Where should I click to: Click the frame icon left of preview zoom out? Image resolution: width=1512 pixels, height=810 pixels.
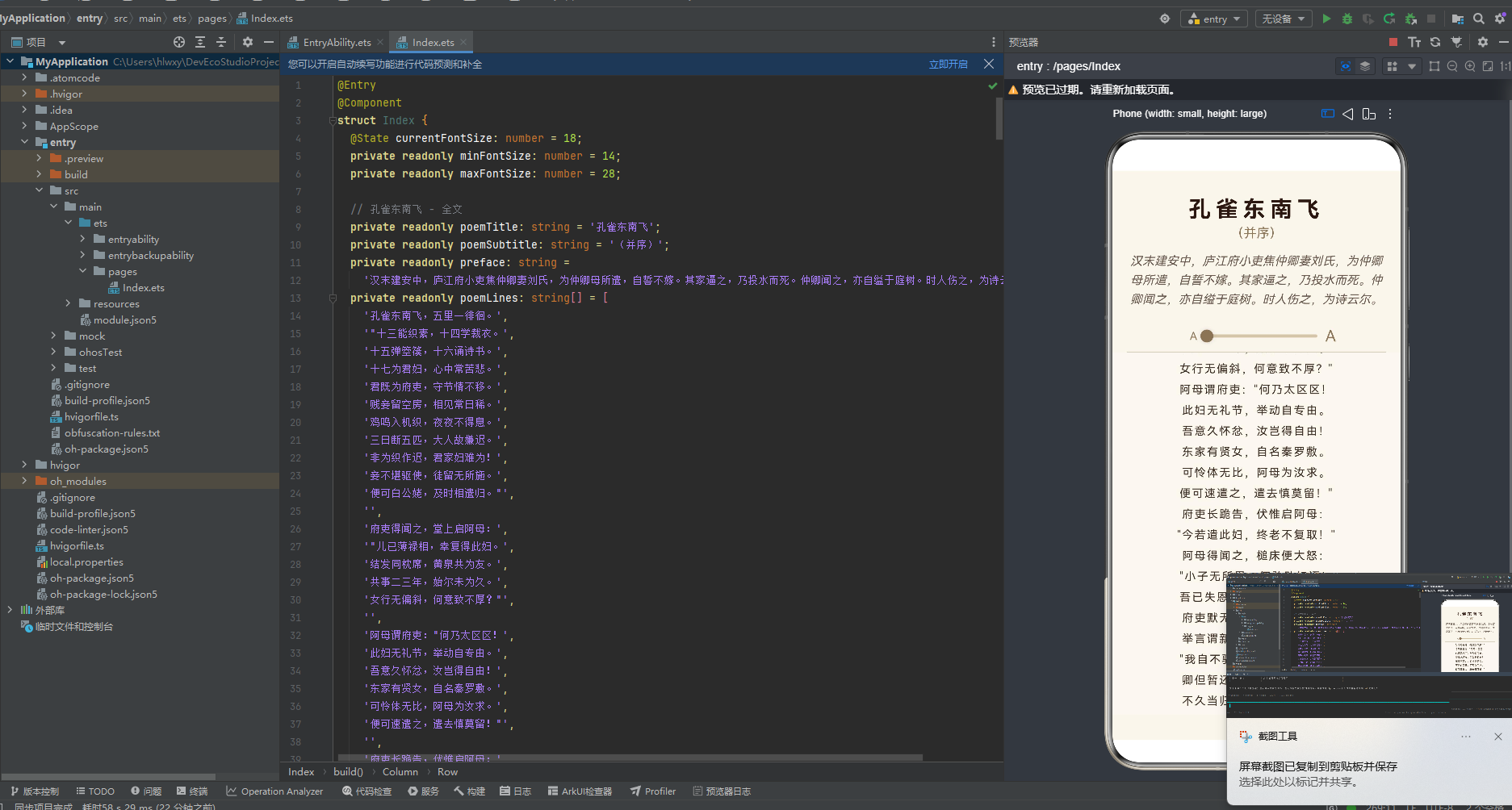pyautogui.click(x=1435, y=66)
